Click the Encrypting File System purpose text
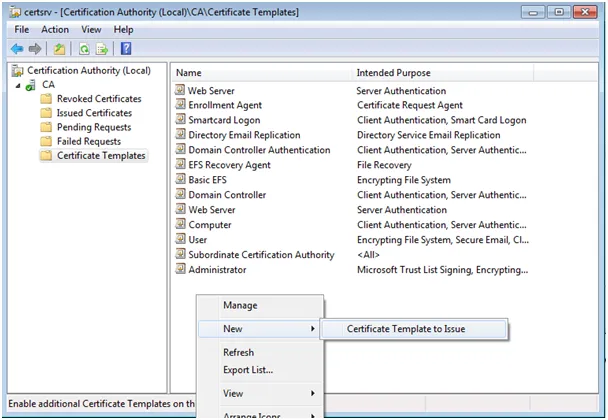Viewport: 608px width, 420px height. click(x=404, y=180)
